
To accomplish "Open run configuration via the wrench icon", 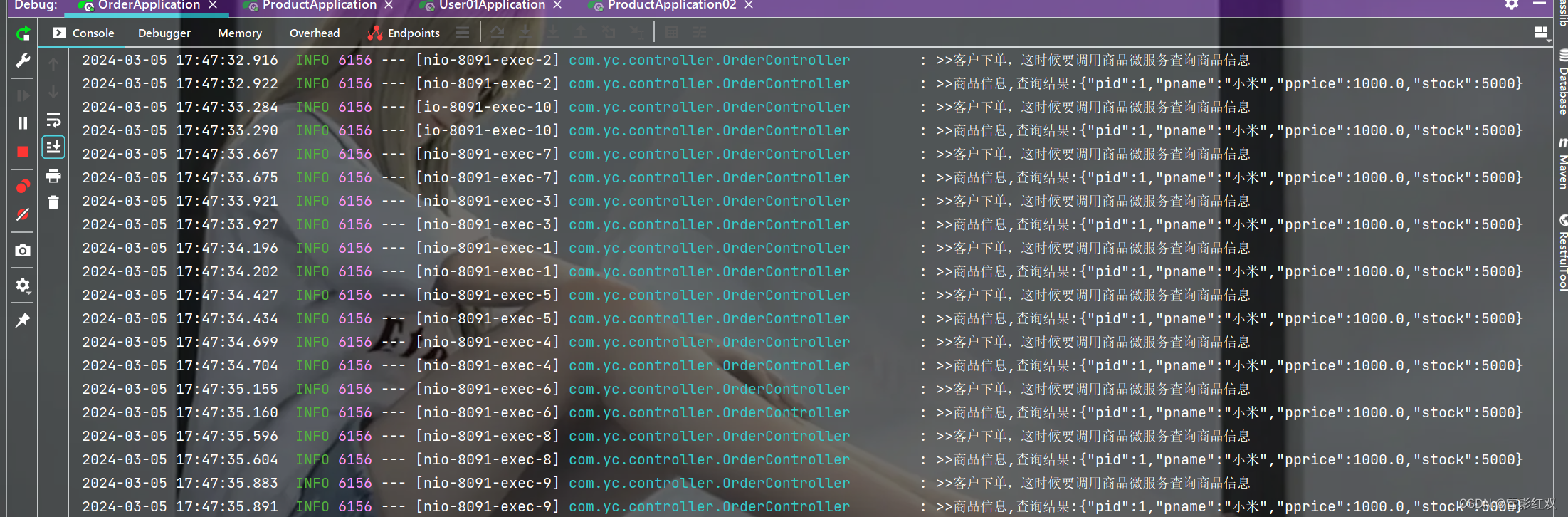I will (23, 61).
